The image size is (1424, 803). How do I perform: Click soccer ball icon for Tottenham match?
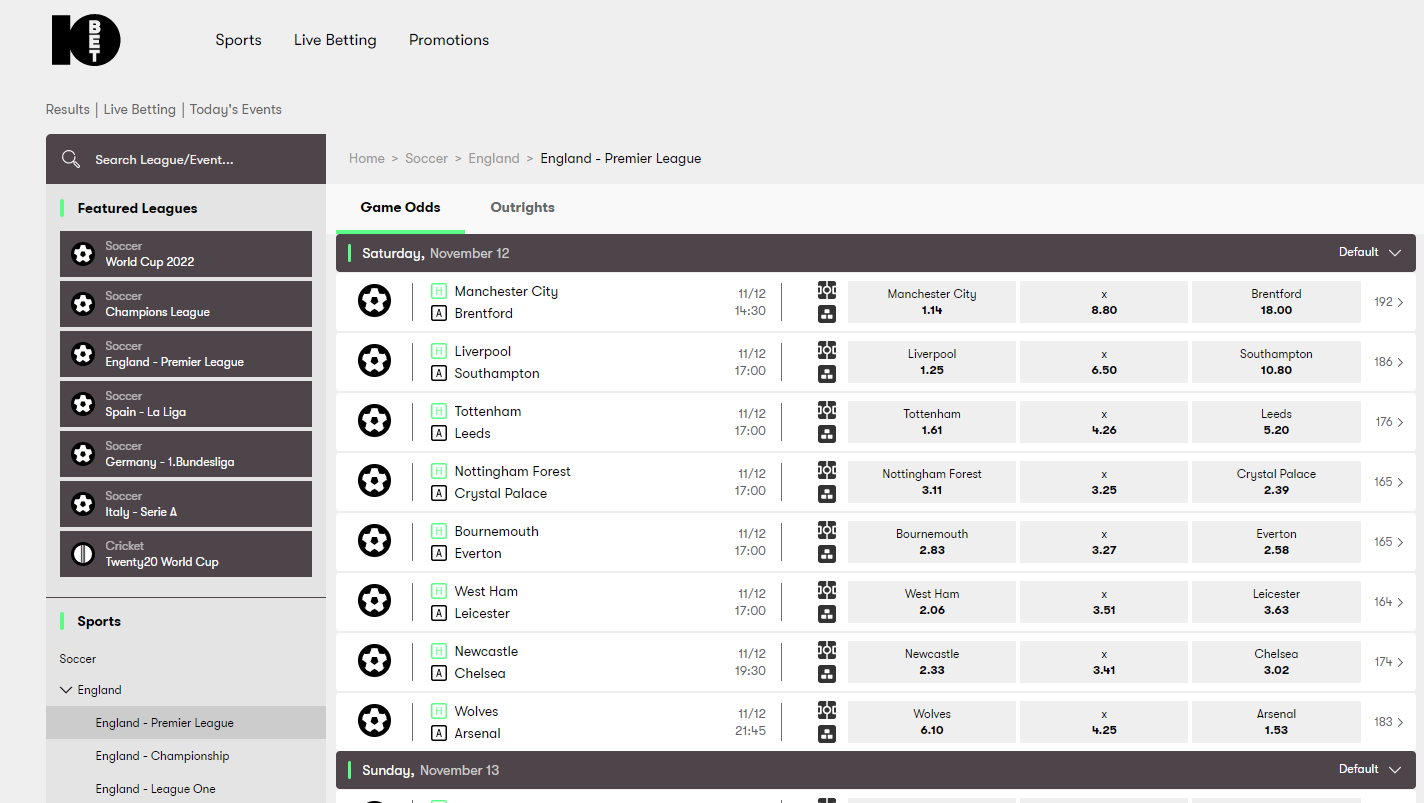tap(375, 421)
